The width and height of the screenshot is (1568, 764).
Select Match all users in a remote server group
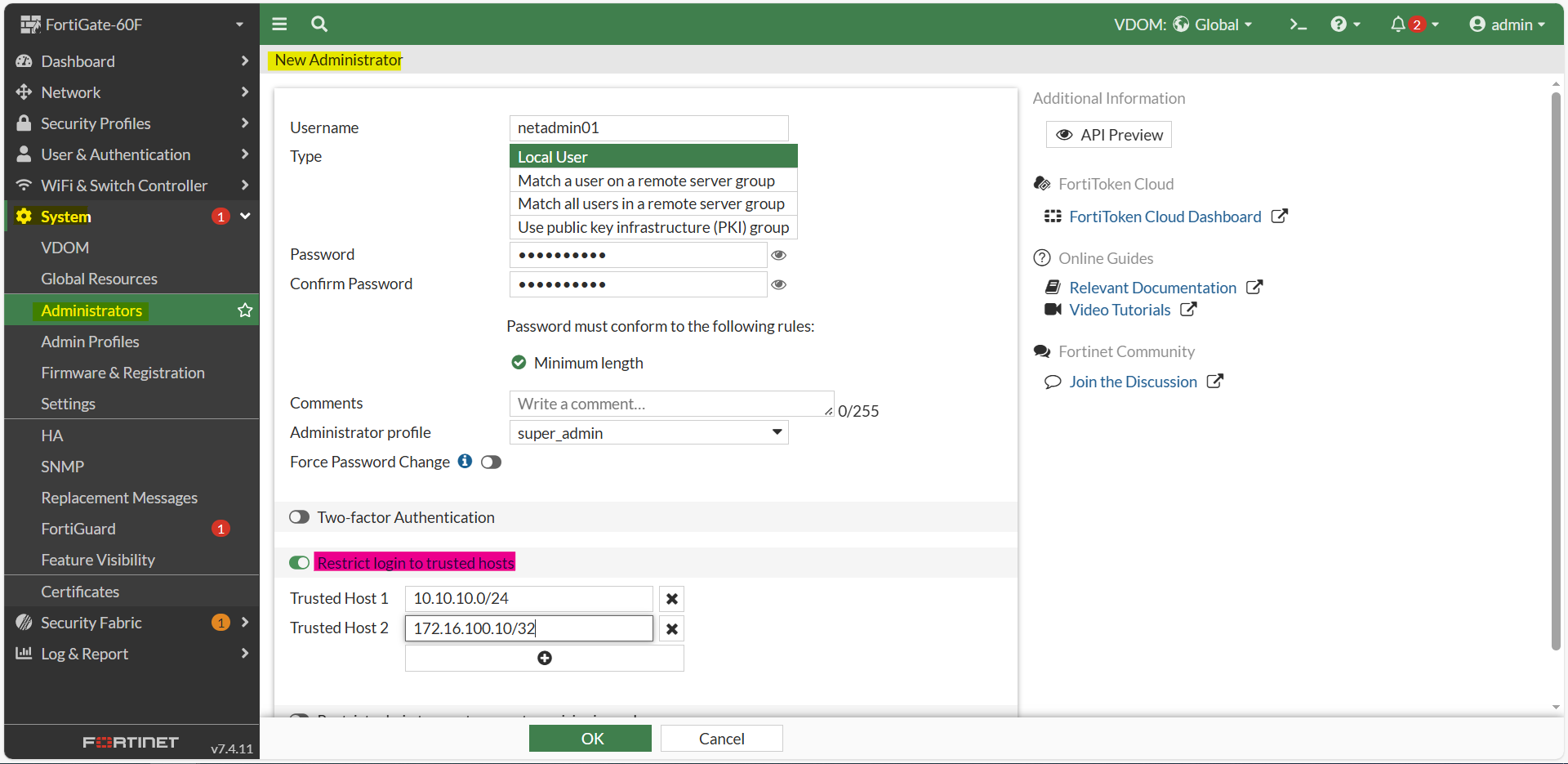pos(653,203)
